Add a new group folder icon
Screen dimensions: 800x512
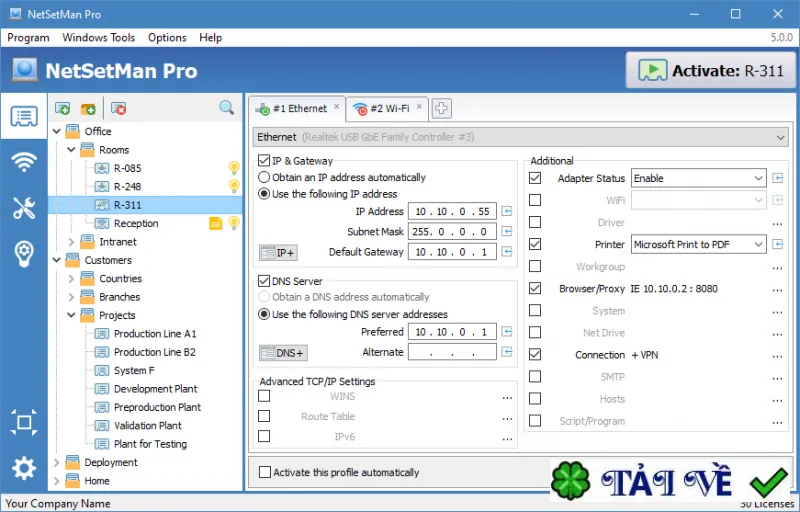[88, 108]
